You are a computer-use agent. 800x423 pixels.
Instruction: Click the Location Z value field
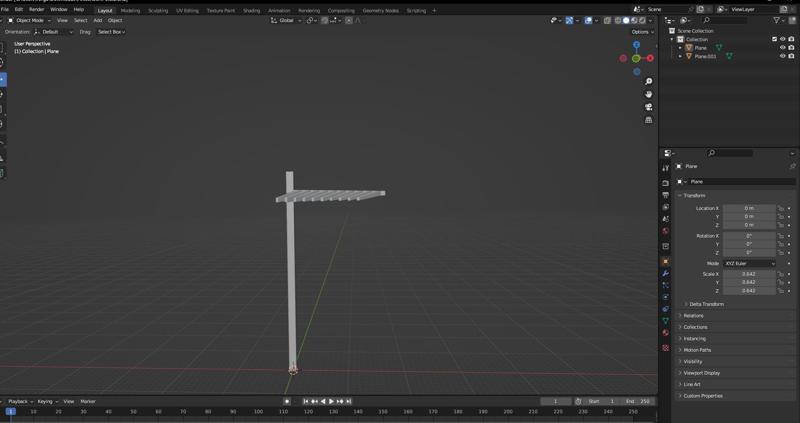(749, 225)
